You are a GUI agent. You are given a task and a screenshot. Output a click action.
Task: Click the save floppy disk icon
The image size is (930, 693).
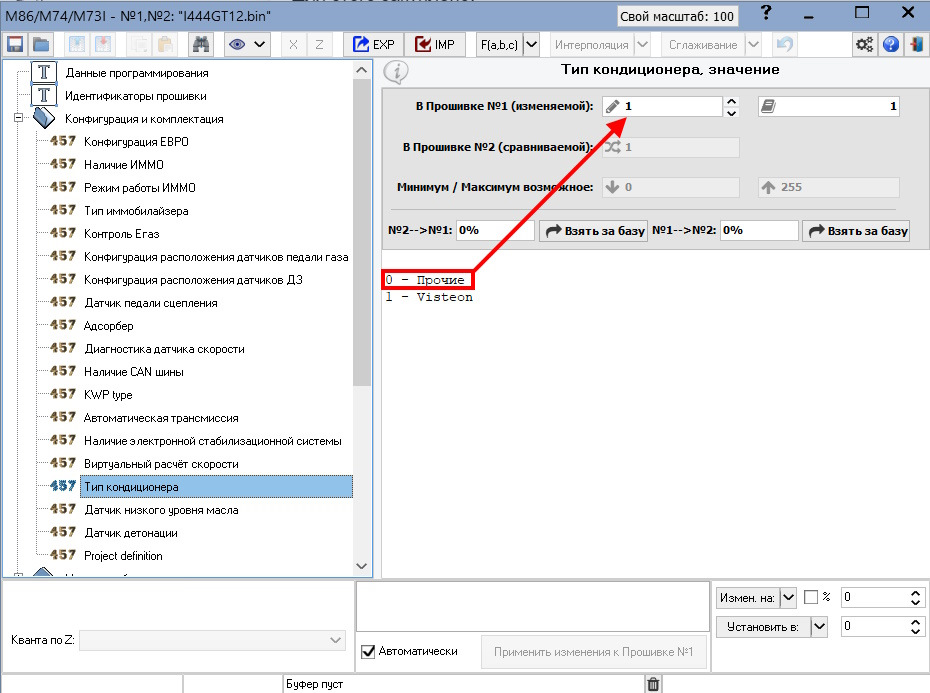(x=15, y=44)
